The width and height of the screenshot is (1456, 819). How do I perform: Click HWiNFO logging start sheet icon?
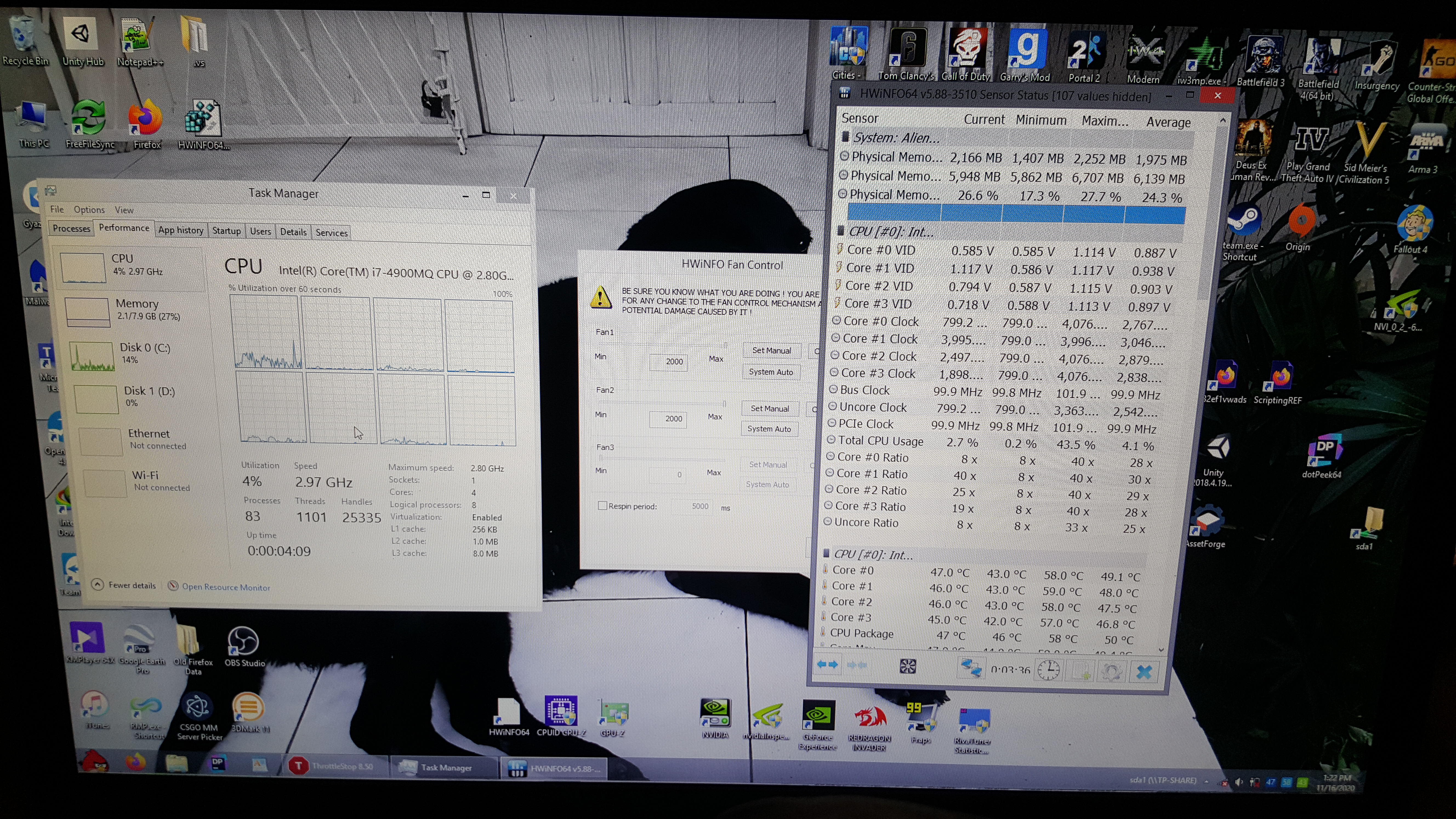point(1080,672)
